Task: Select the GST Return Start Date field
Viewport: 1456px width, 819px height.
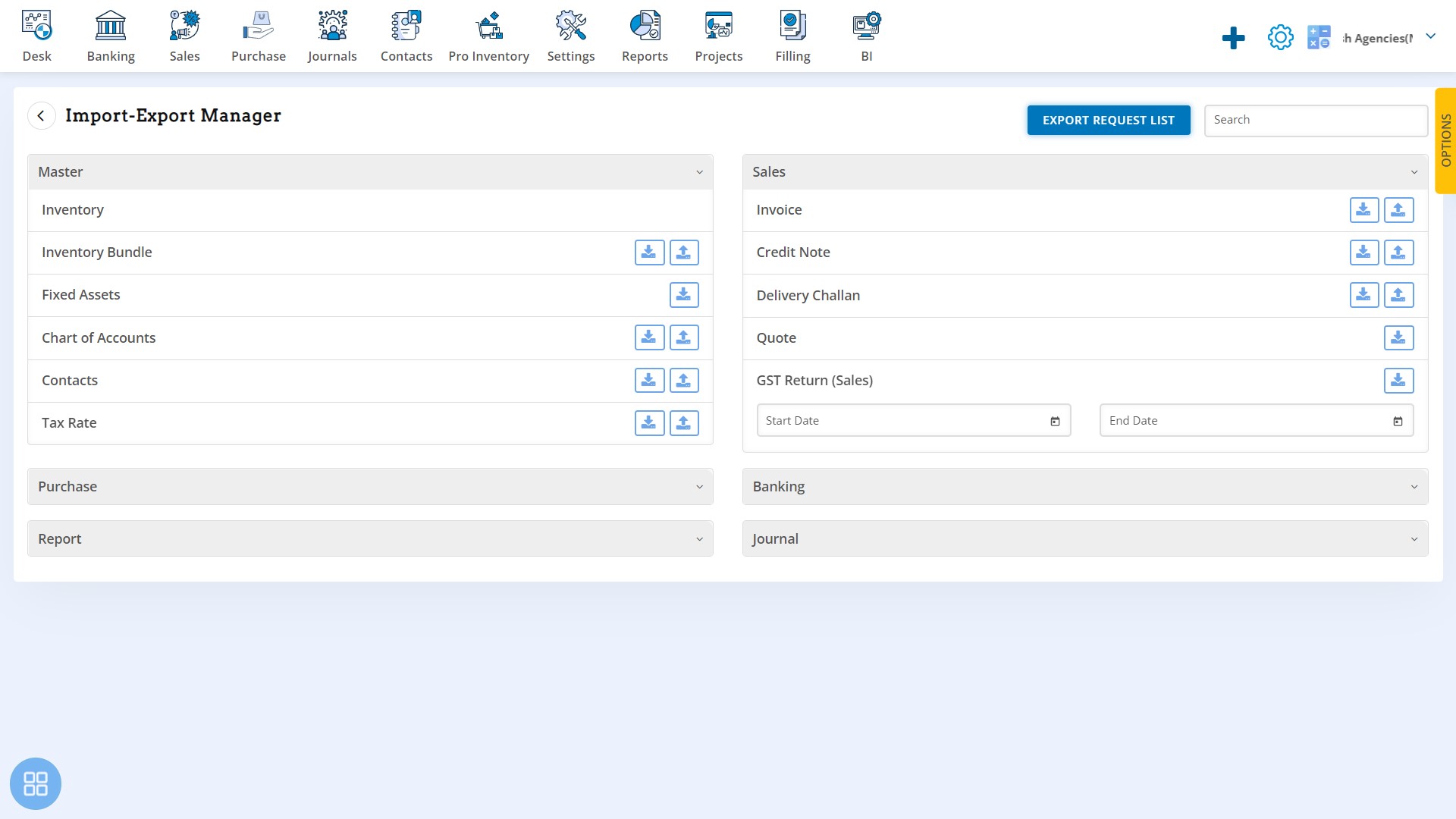Action: [912, 420]
